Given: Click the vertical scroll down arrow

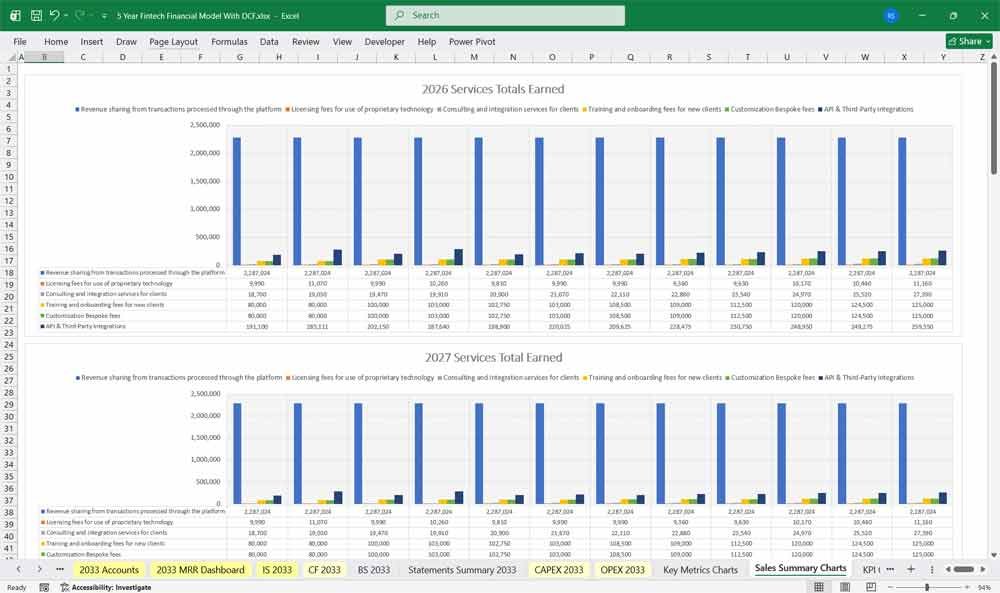Looking at the screenshot, I should pos(994,555).
